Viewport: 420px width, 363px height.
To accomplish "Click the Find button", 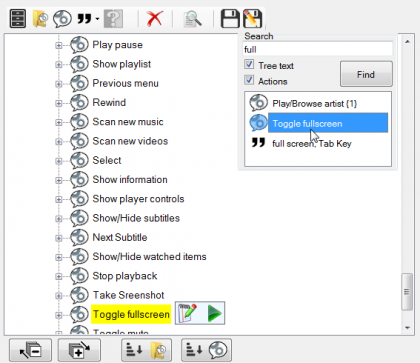I will tap(366, 74).
